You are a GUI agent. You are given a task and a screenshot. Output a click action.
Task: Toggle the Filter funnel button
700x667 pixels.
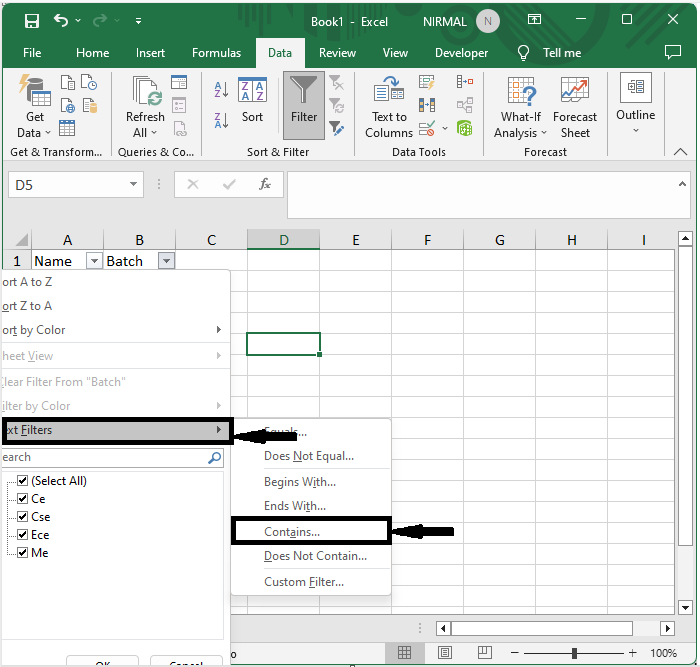click(x=304, y=105)
